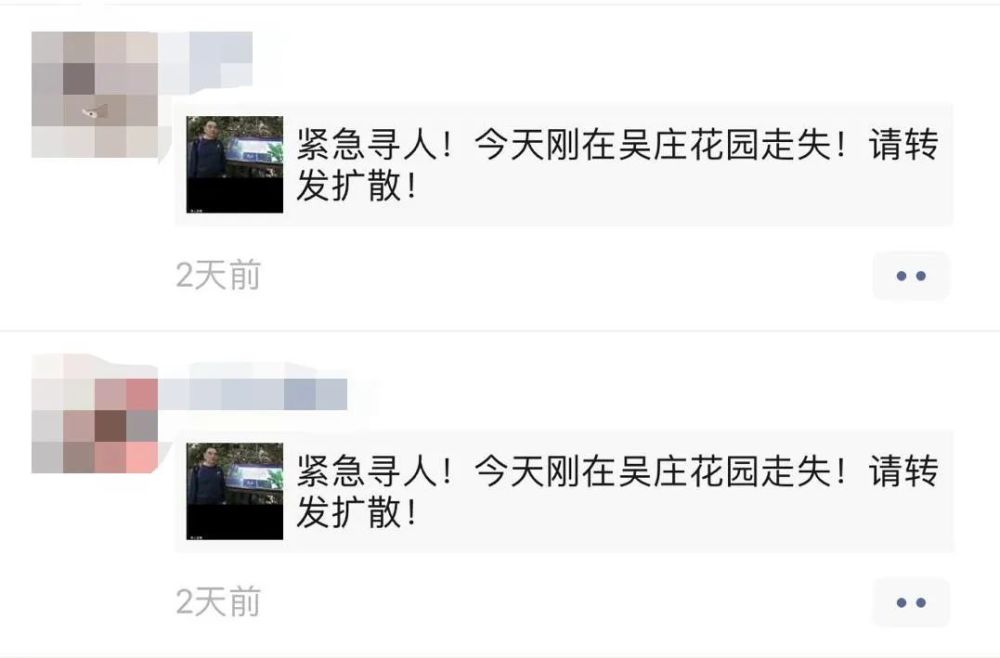Screen dimensions: 1000x658
Task: Click the second post's 2天前 timestamp
Action: point(218,602)
